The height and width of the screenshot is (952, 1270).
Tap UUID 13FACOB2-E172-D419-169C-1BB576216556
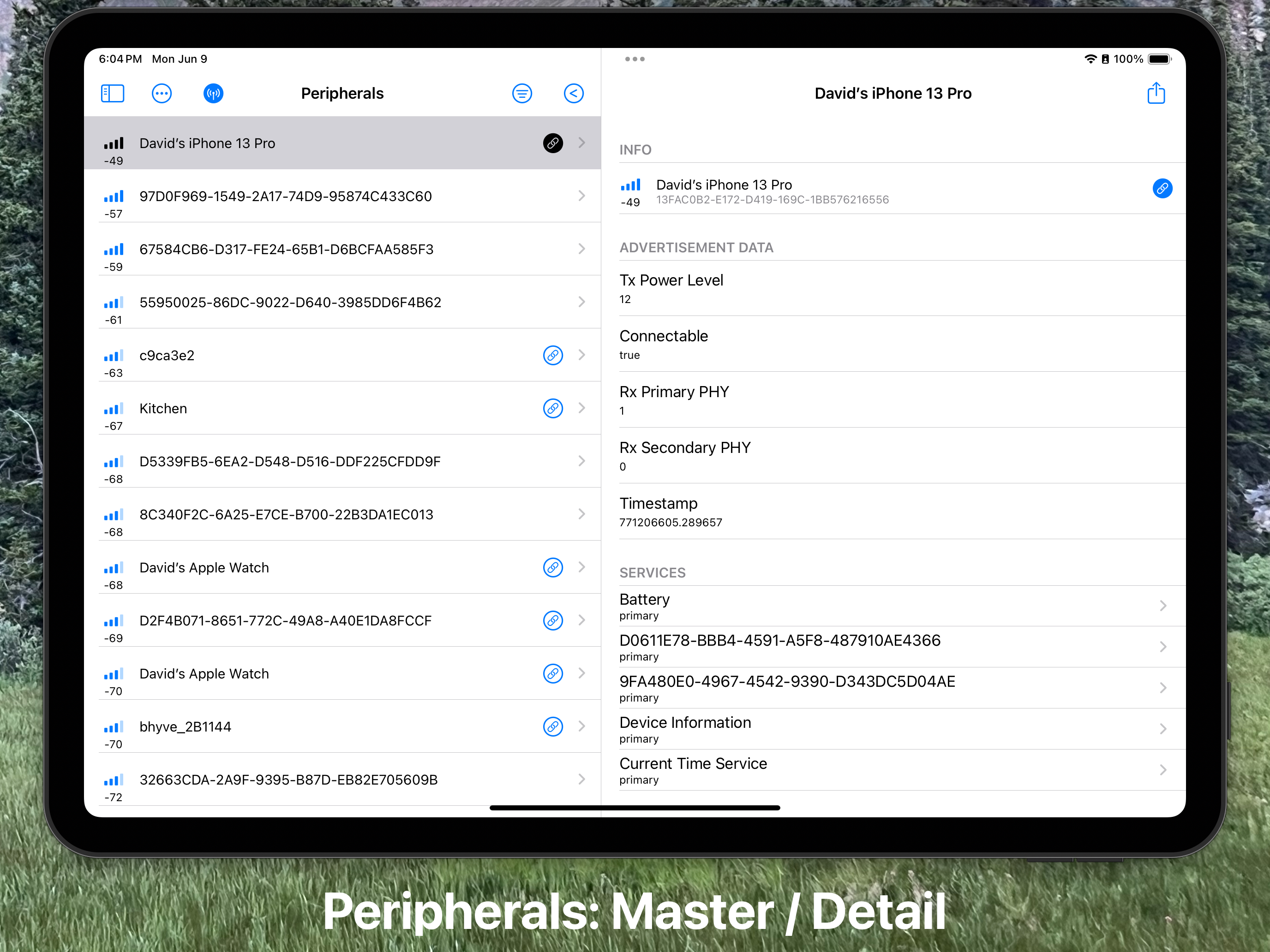point(772,200)
